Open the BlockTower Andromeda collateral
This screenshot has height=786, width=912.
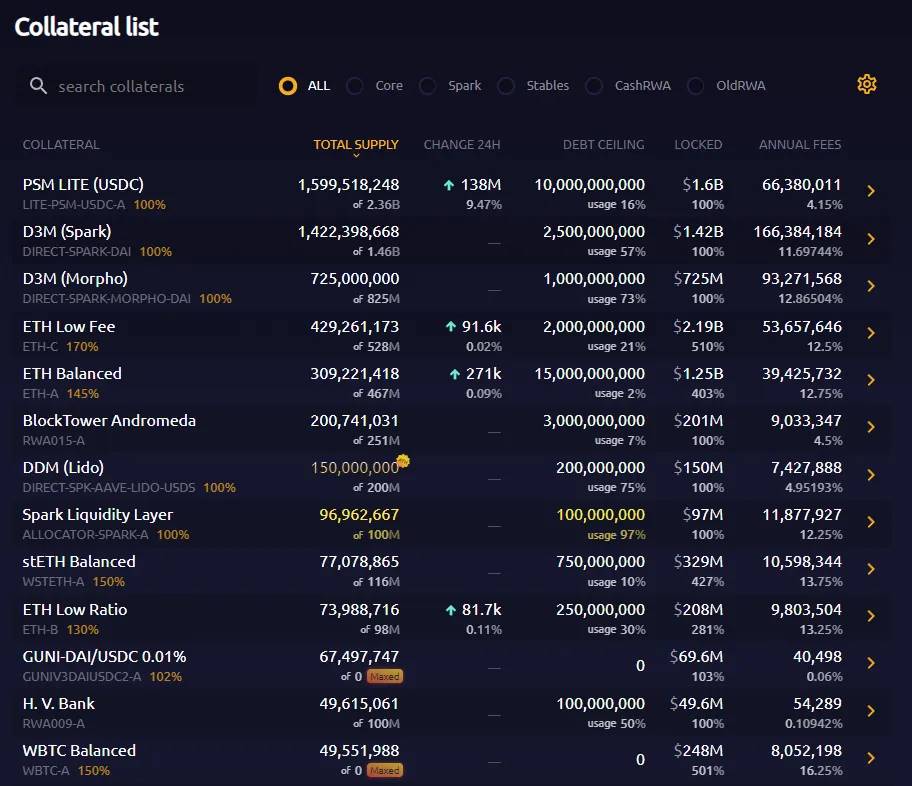(110, 421)
